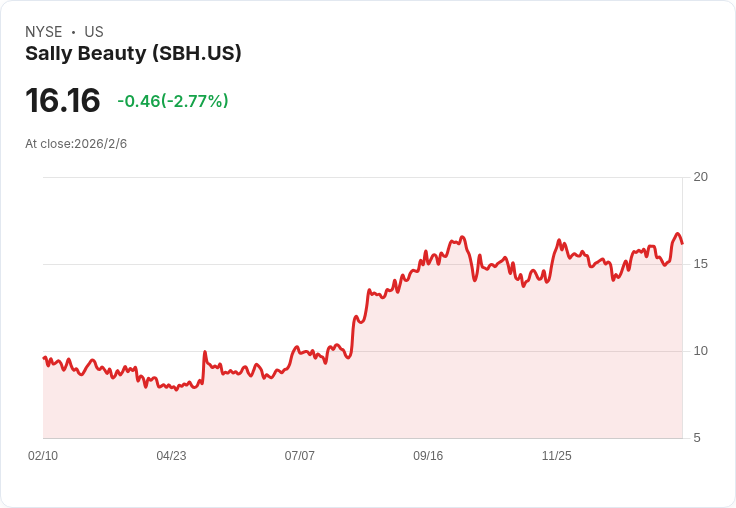The width and height of the screenshot is (736, 508).
Task: Click the leftmost start of the price line
Action: 44,358
